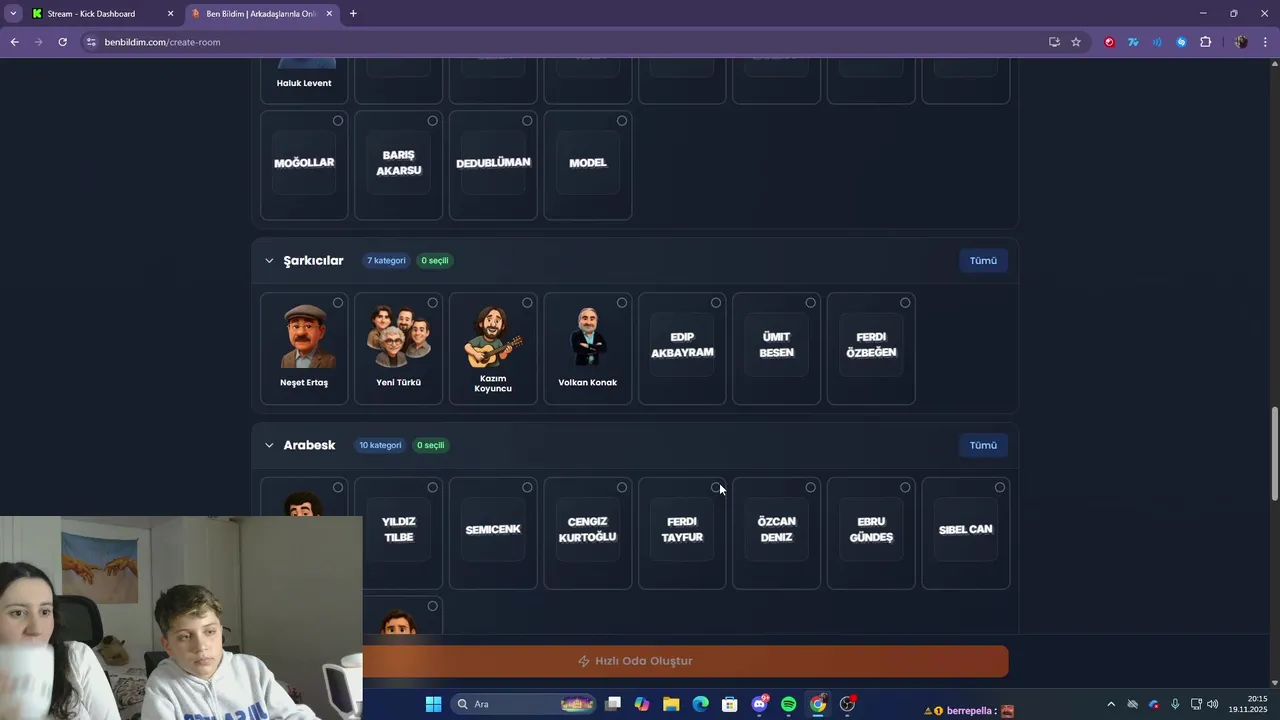Viewport: 1280px width, 720px height.
Task: Click the Dedublüman category card
Action: [x=493, y=165]
